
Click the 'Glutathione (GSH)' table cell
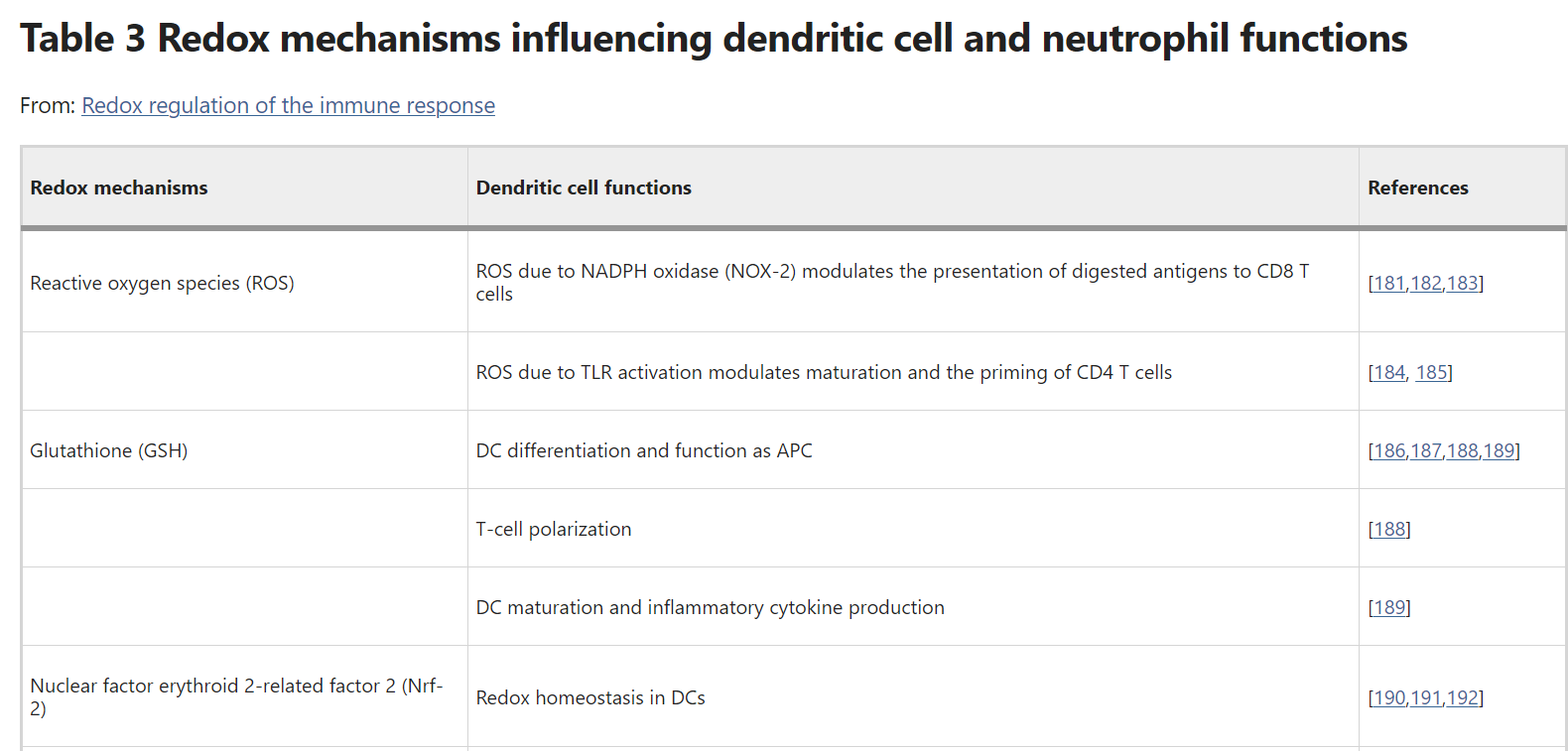(x=109, y=451)
